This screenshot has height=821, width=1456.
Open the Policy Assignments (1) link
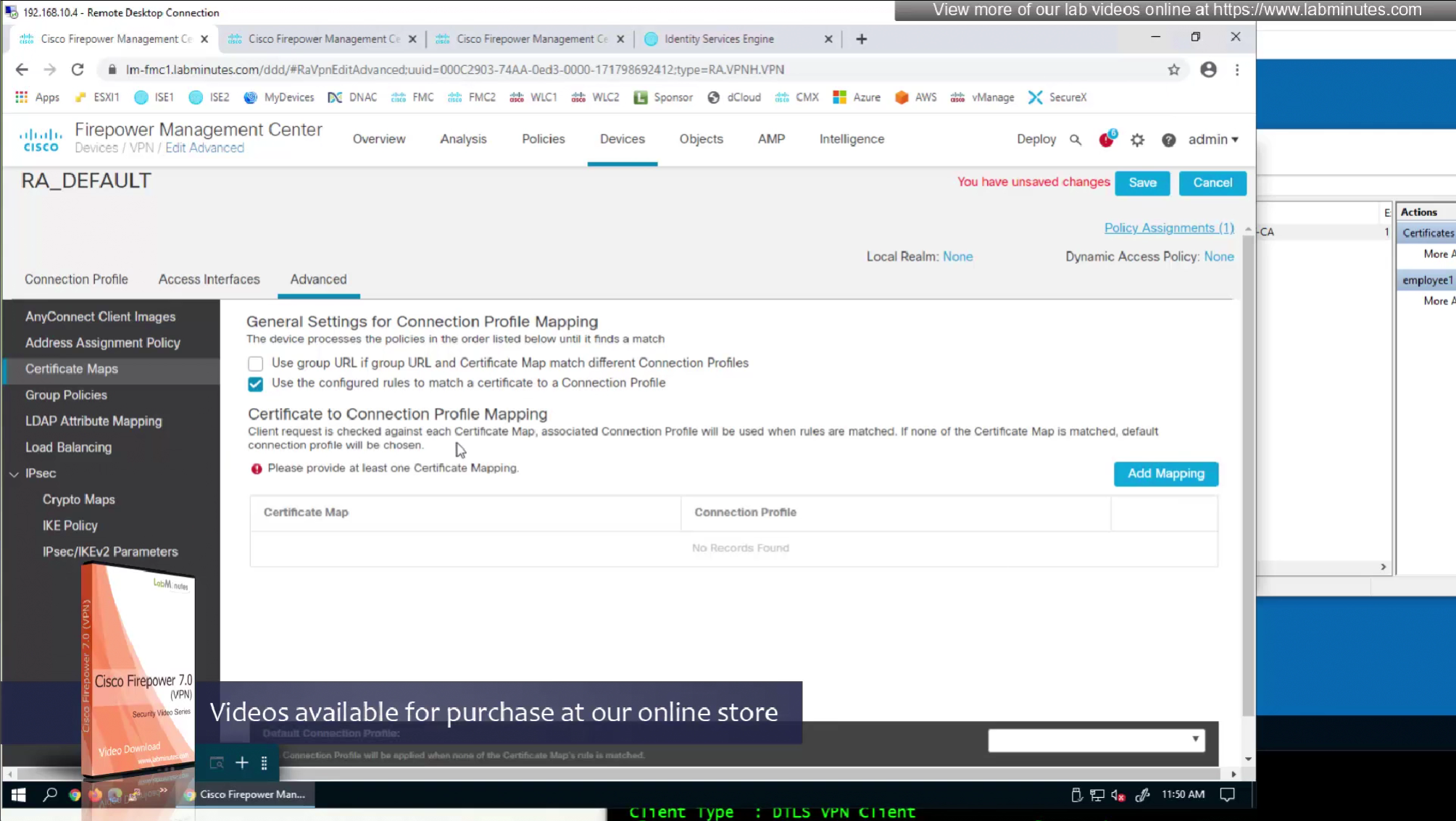[x=1168, y=228]
